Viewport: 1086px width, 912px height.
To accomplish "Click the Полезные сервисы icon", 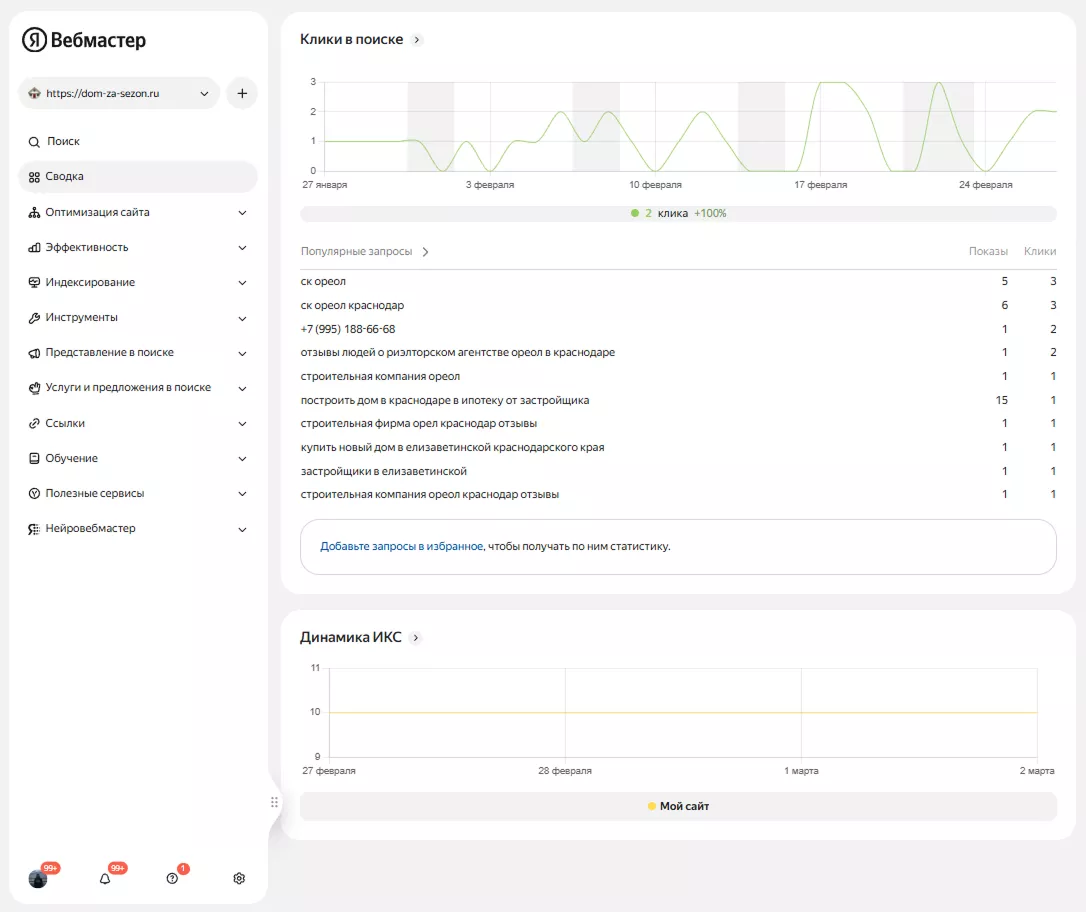I will pos(34,494).
